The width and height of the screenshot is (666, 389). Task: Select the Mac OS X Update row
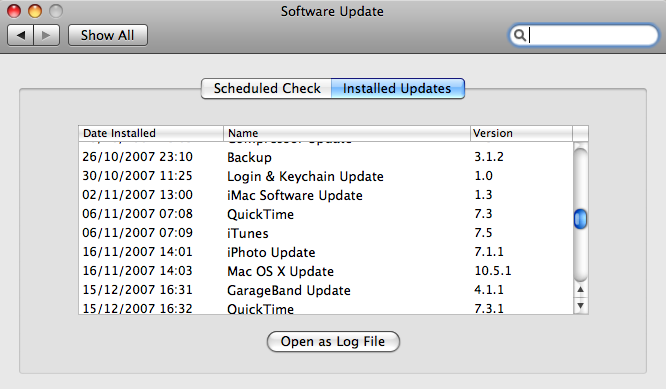coord(326,271)
